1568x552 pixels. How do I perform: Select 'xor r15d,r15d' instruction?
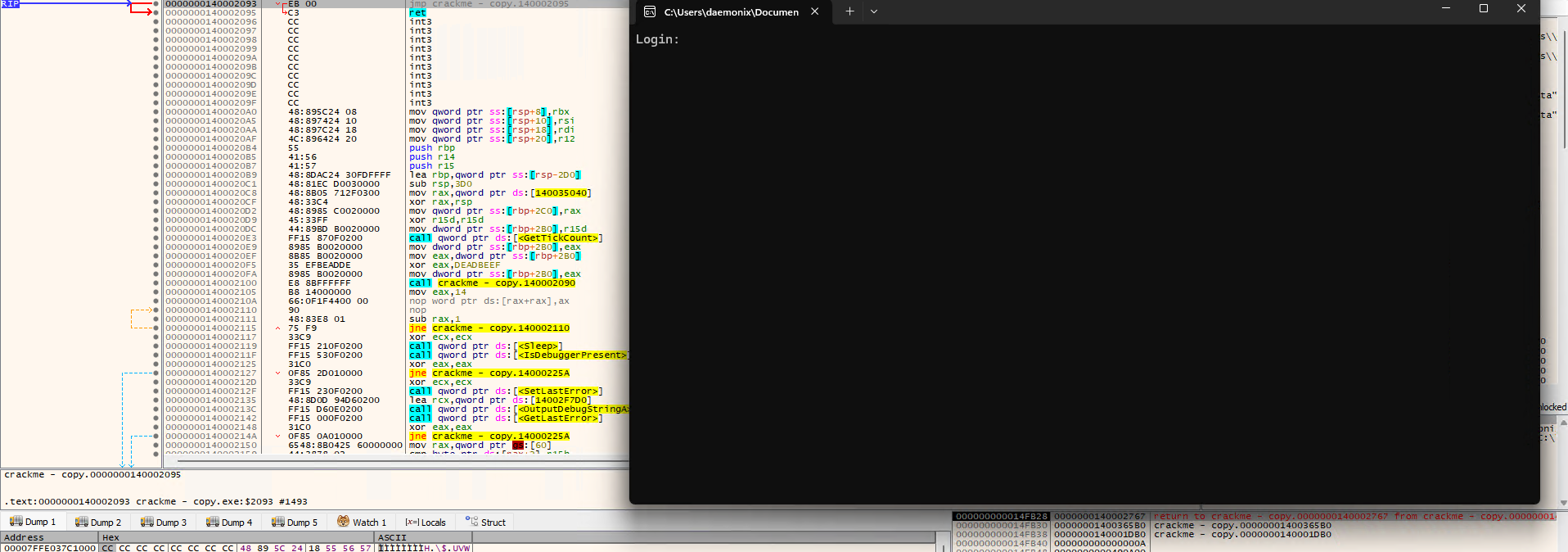(446, 220)
